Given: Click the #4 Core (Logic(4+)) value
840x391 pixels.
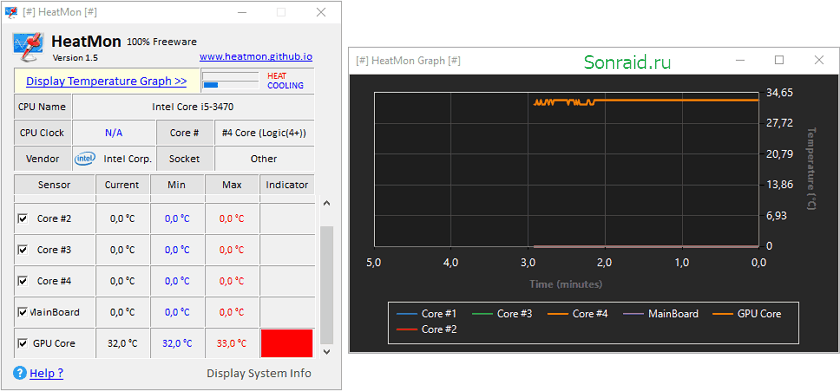Looking at the screenshot, I should click(264, 133).
